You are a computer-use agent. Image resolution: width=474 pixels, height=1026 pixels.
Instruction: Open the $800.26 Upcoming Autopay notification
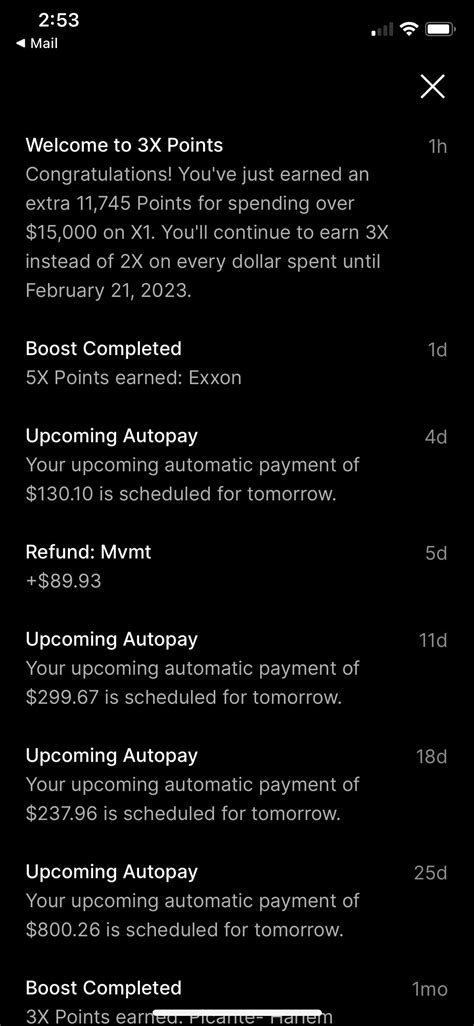coord(236,900)
